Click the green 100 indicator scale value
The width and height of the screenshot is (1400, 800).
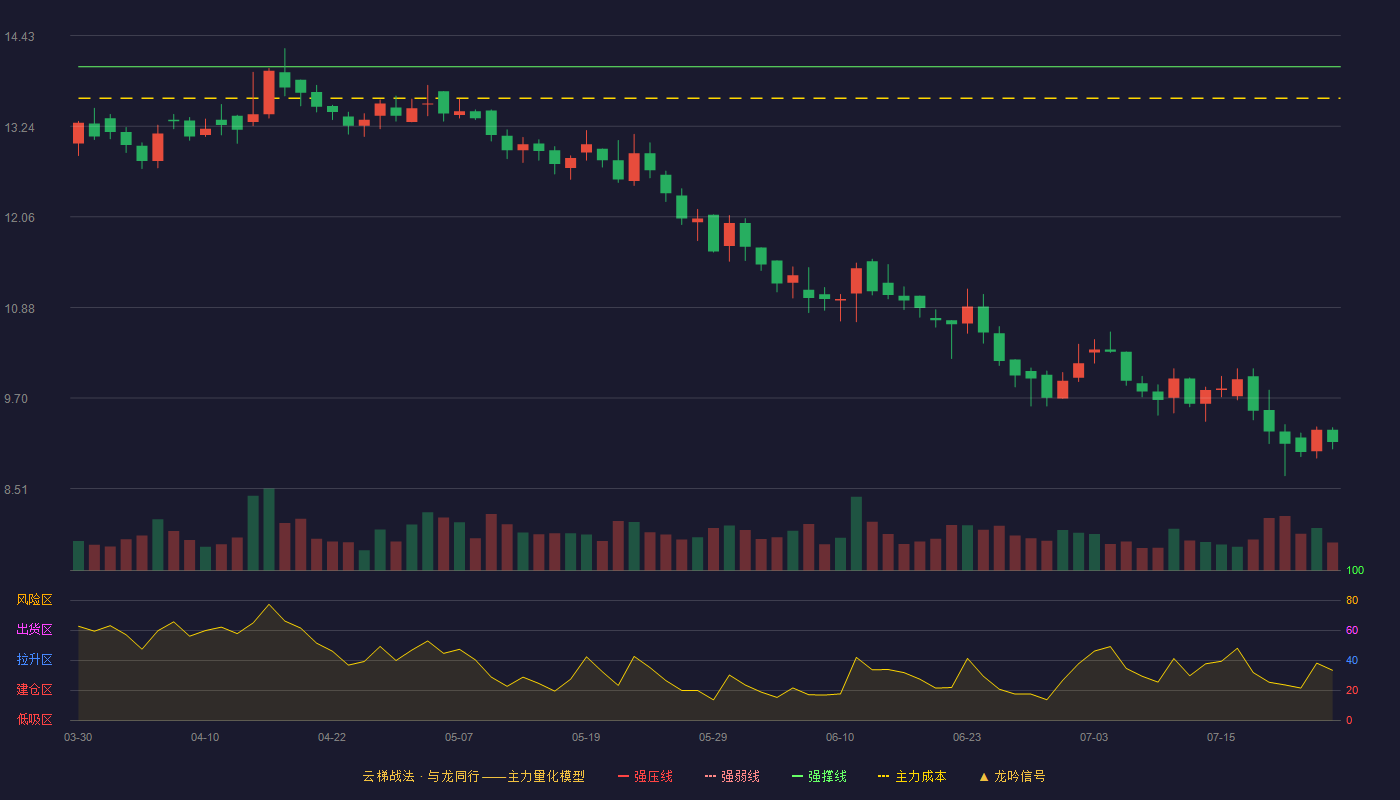pos(1355,571)
